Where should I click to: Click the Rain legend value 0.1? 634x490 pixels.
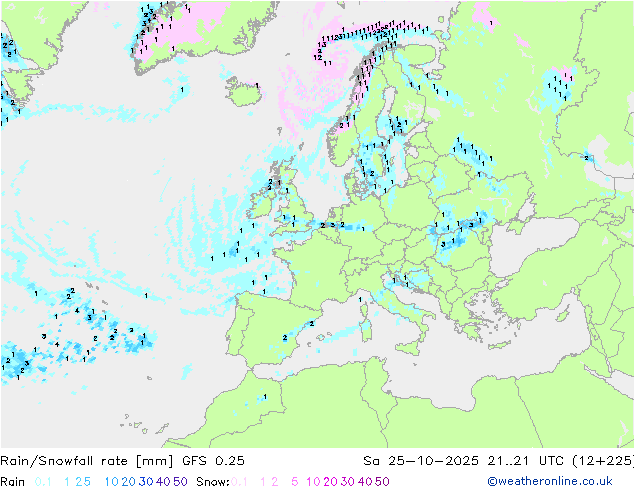(x=43, y=482)
